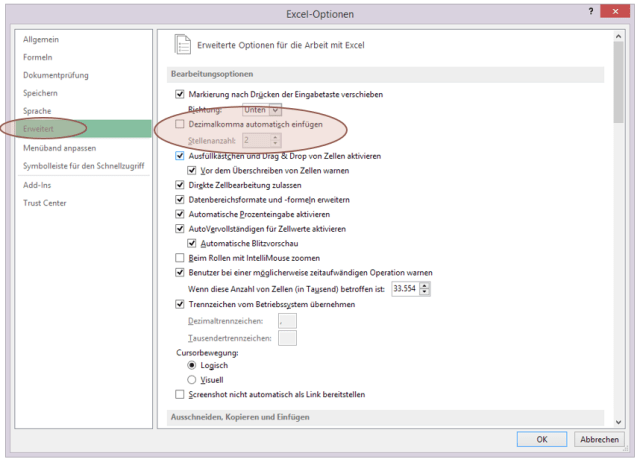Switch to the Formeln category
This screenshot has height=459, width=640.
37,57
